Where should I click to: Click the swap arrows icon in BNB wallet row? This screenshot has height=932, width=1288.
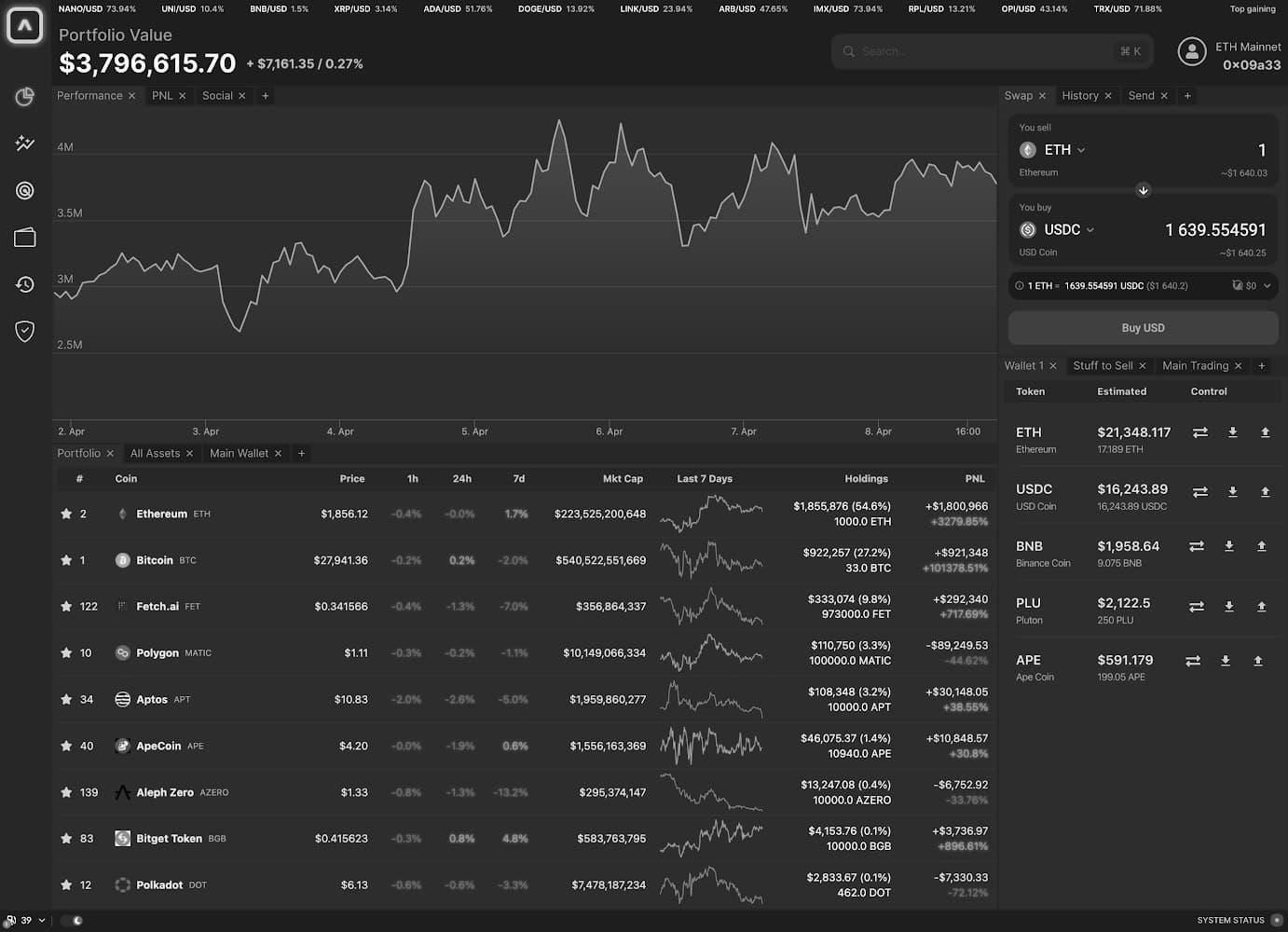pos(1197,546)
